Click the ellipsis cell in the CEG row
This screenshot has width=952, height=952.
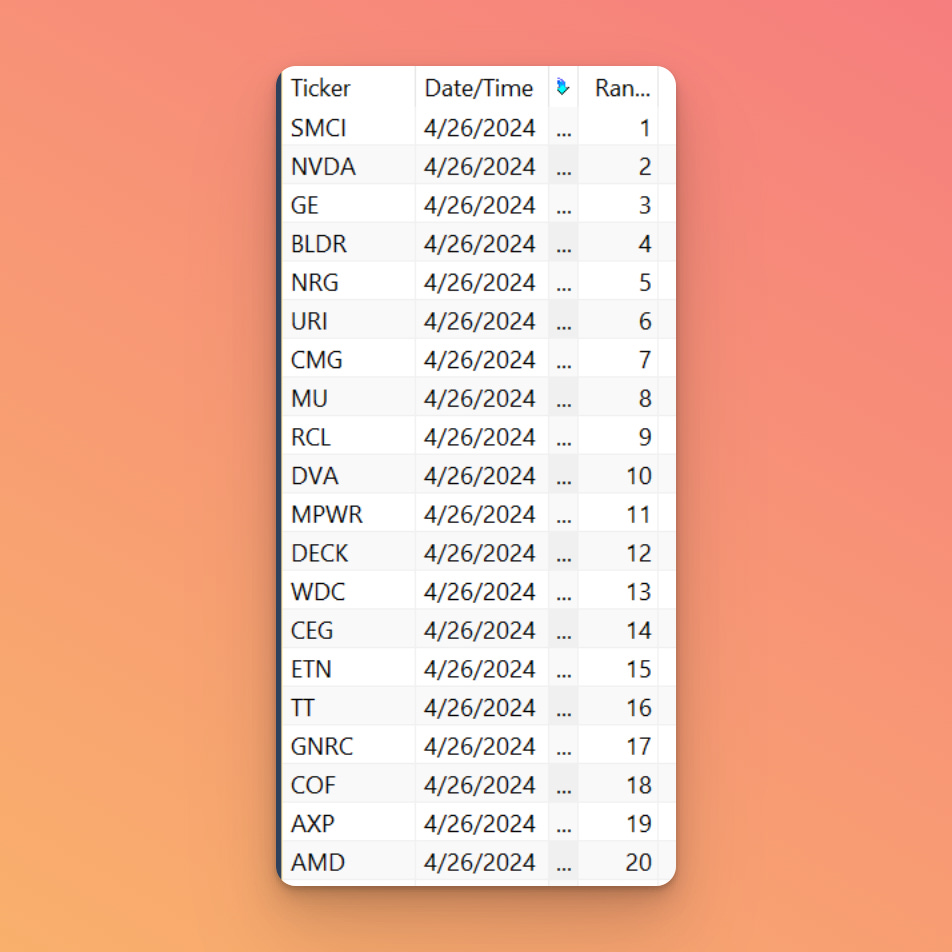[563, 630]
